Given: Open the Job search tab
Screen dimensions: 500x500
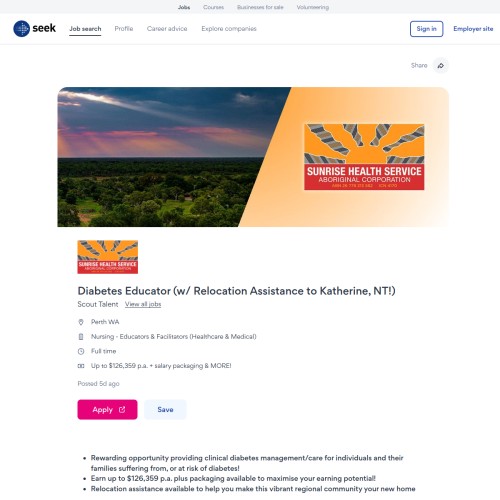Looking at the screenshot, I should [x=85, y=29].
